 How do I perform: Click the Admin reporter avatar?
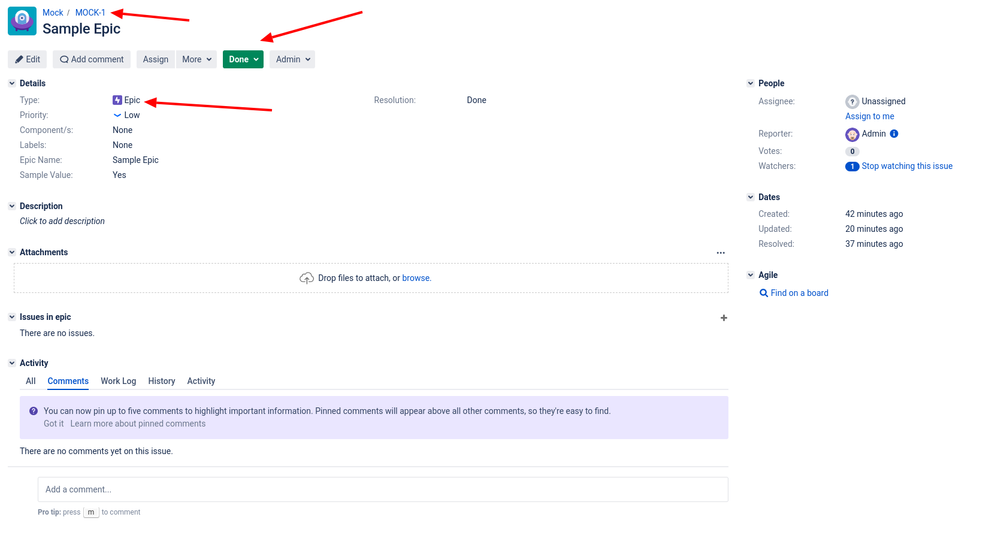point(852,134)
